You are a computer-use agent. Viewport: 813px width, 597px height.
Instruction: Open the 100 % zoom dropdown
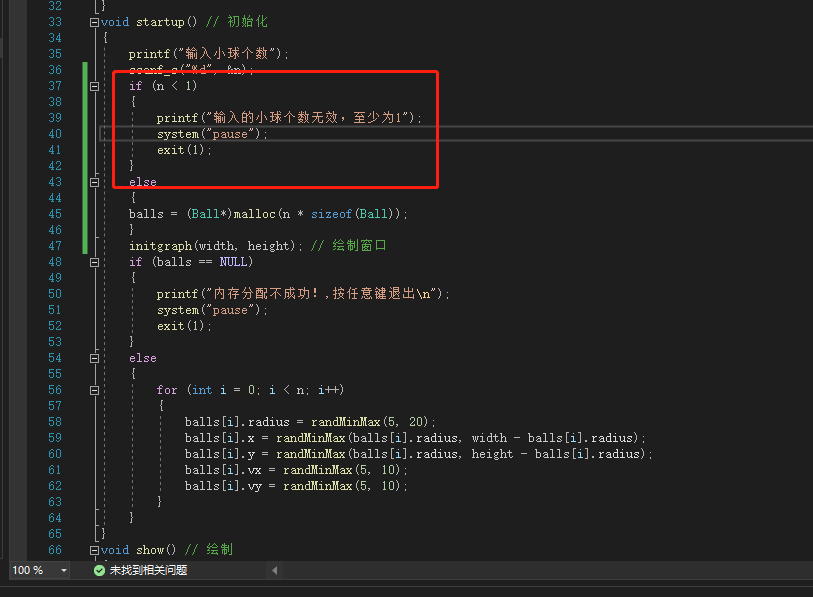coord(64,571)
